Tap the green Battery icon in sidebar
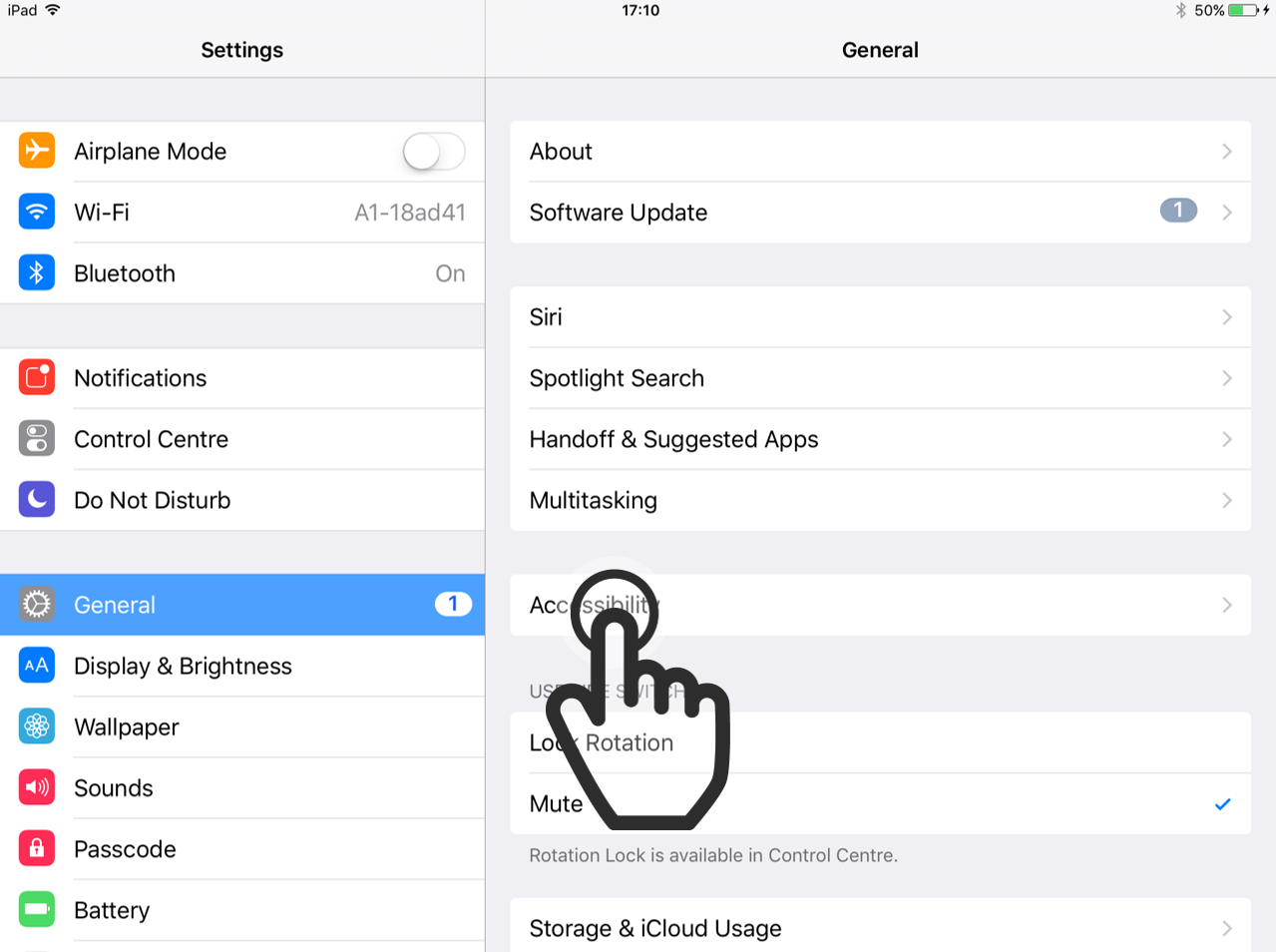Screen dimensions: 1276x952 coord(37,909)
